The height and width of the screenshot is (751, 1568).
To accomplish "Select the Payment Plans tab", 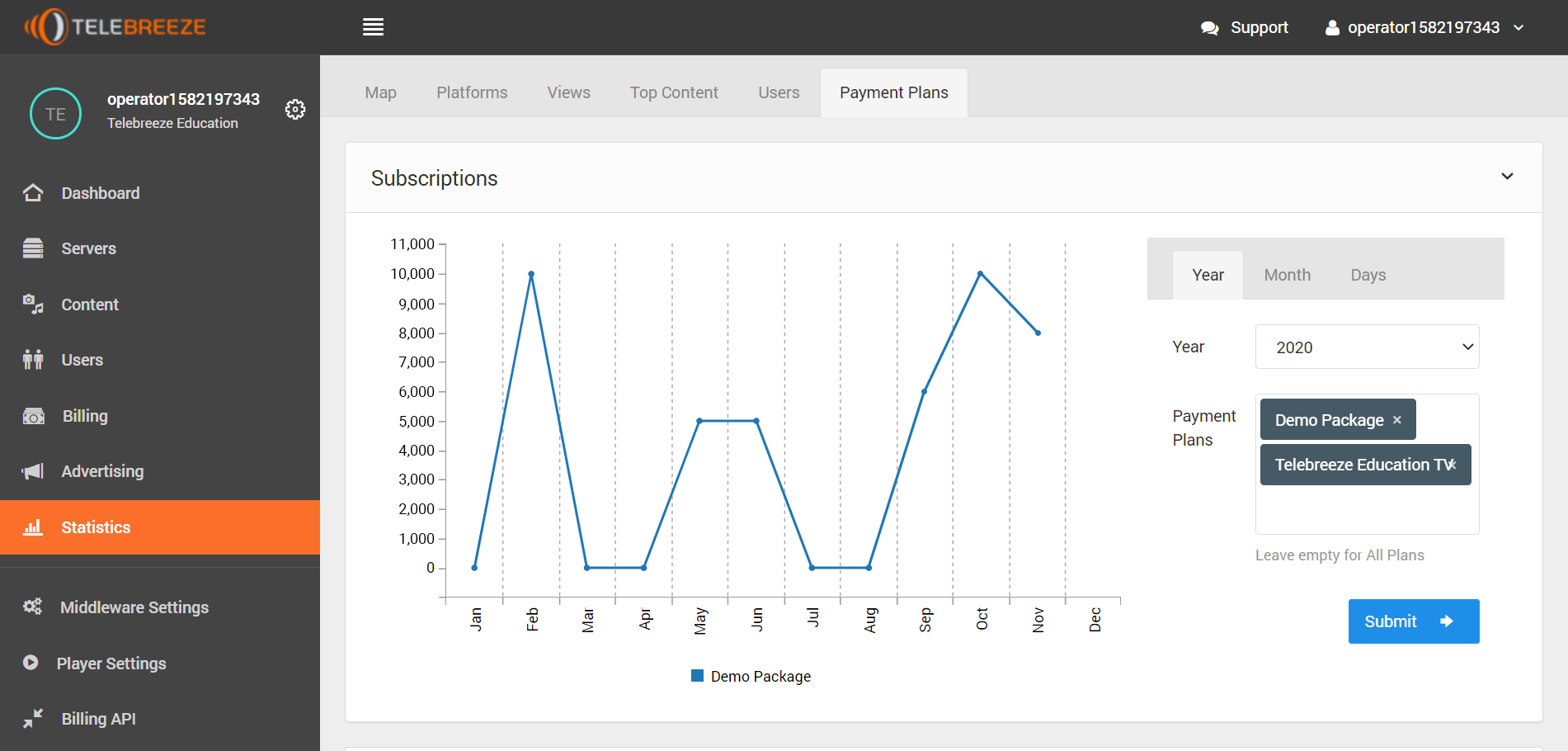I will coord(894,92).
